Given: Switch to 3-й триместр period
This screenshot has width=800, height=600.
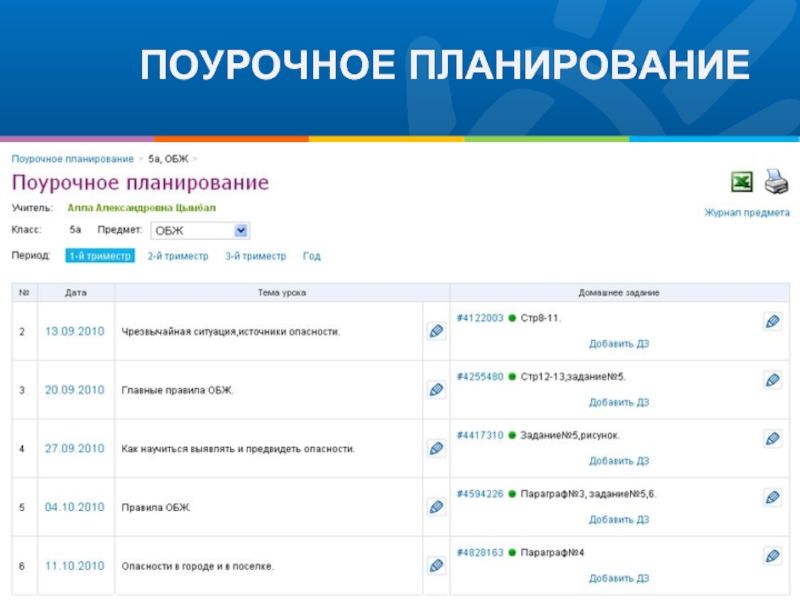Looking at the screenshot, I should coord(255,256).
